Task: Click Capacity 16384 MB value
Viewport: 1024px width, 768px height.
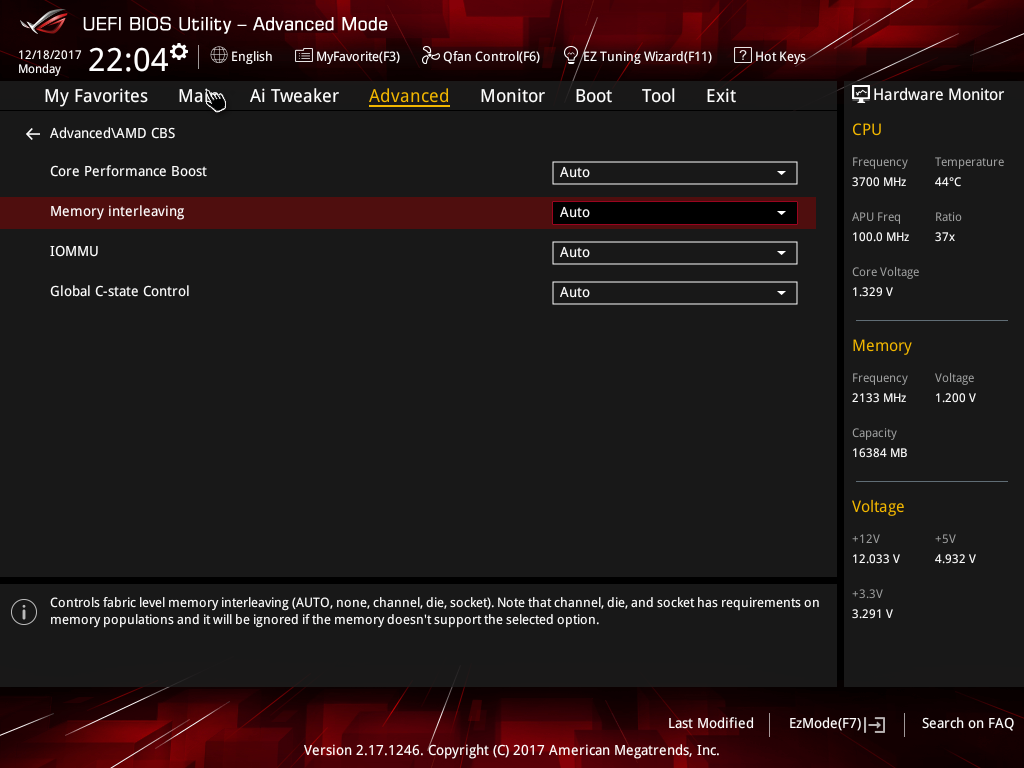Action: 879,453
